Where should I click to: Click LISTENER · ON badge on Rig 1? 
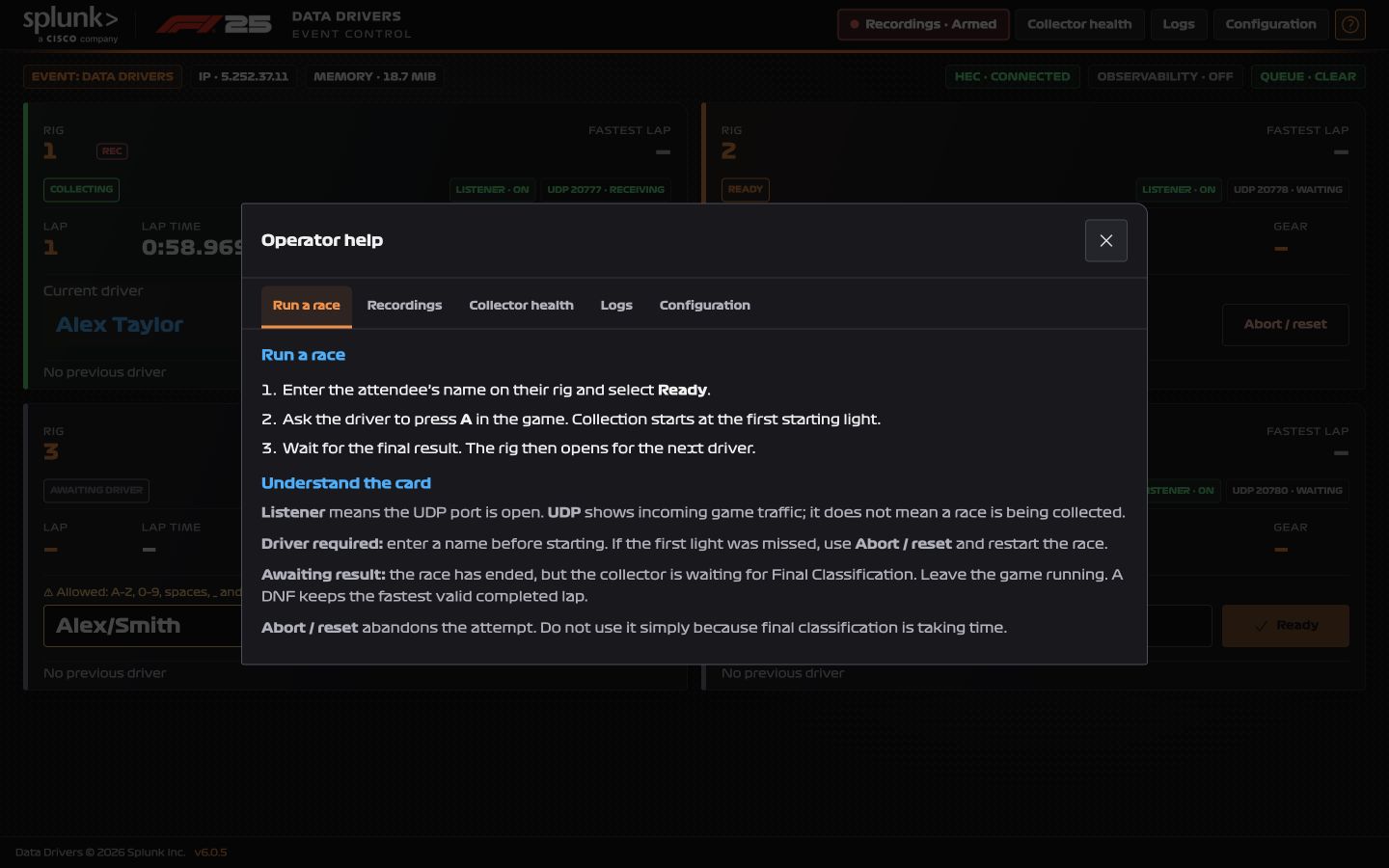coord(492,190)
